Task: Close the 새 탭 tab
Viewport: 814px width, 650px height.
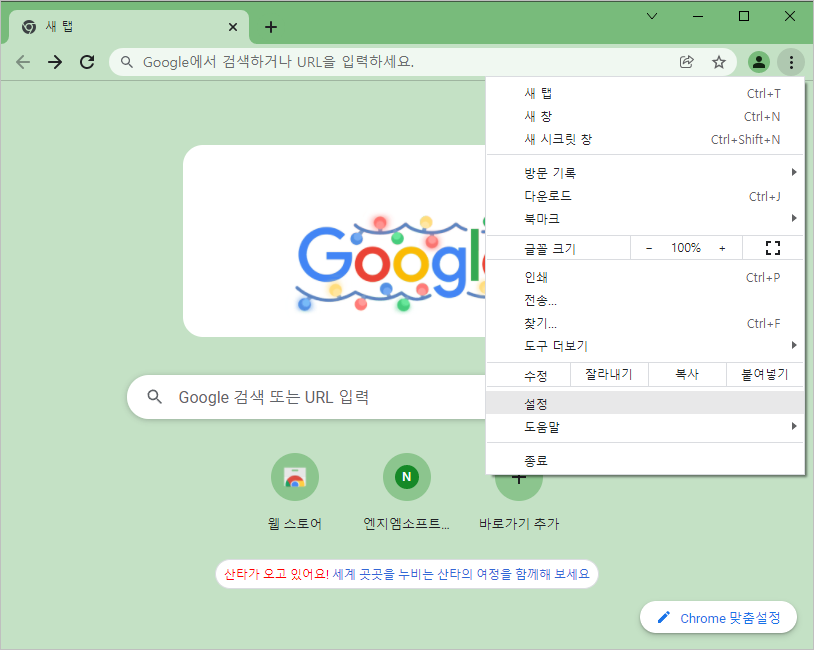Action: tap(233, 27)
